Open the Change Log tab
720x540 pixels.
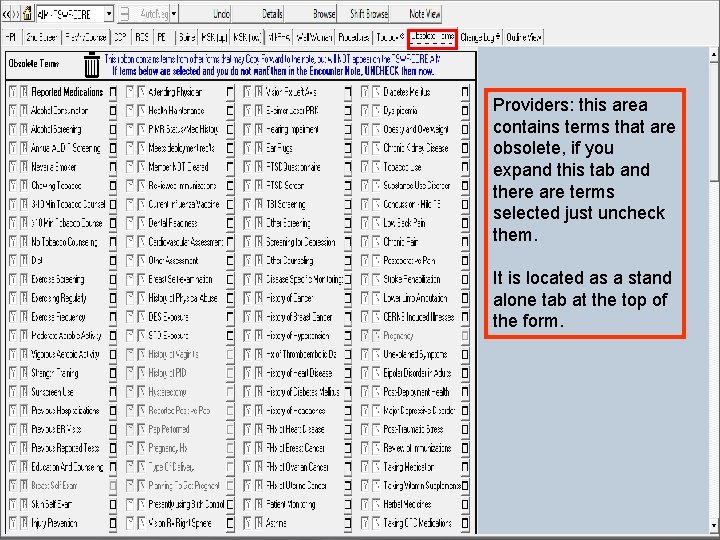(480, 37)
